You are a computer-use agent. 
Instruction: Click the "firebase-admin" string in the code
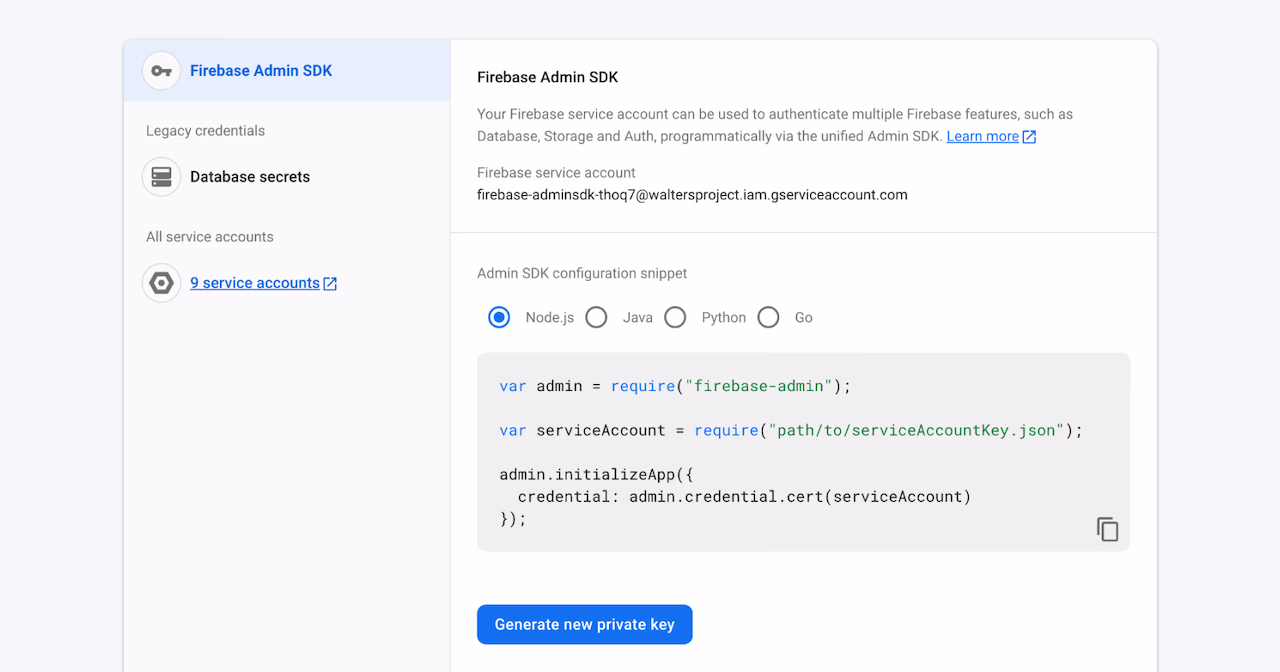(759, 386)
